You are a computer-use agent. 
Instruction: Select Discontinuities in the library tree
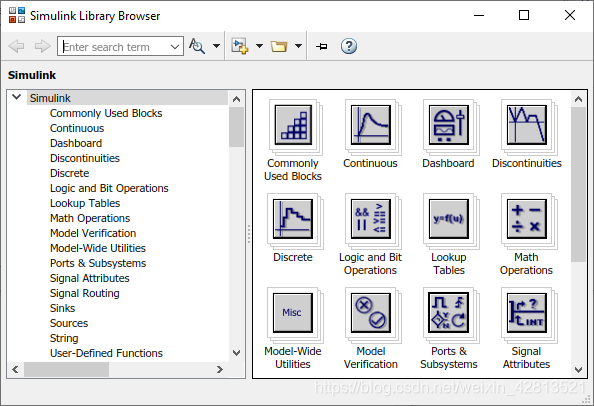pyautogui.click(x=85, y=158)
